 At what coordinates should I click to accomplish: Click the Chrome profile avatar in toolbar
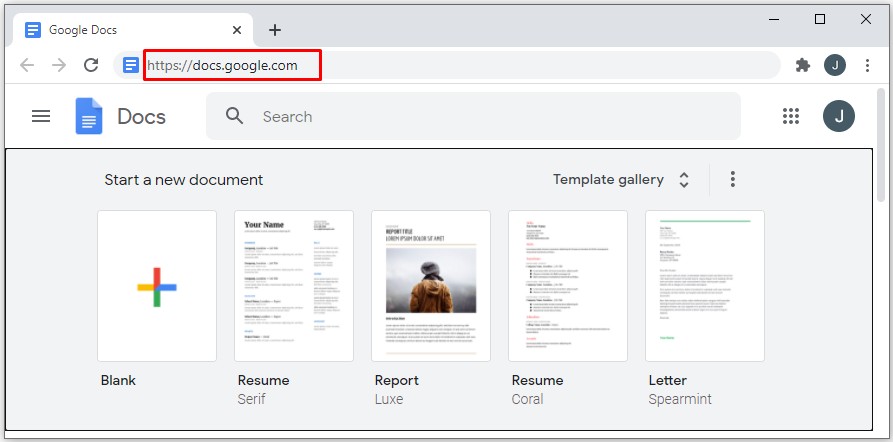[835, 65]
